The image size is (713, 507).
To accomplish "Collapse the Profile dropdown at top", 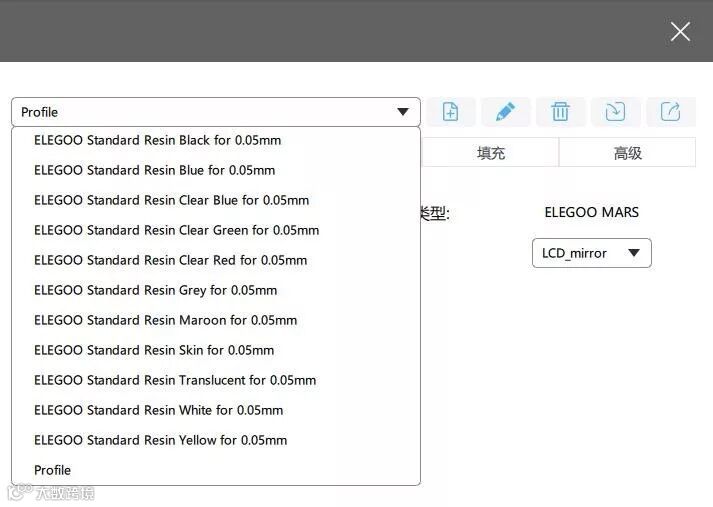I will [216, 112].
